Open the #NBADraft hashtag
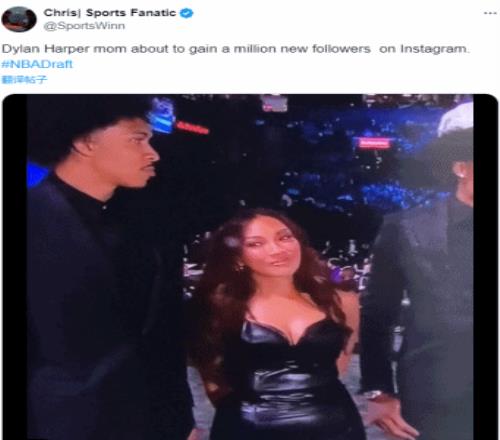500x440 pixels. point(37,64)
